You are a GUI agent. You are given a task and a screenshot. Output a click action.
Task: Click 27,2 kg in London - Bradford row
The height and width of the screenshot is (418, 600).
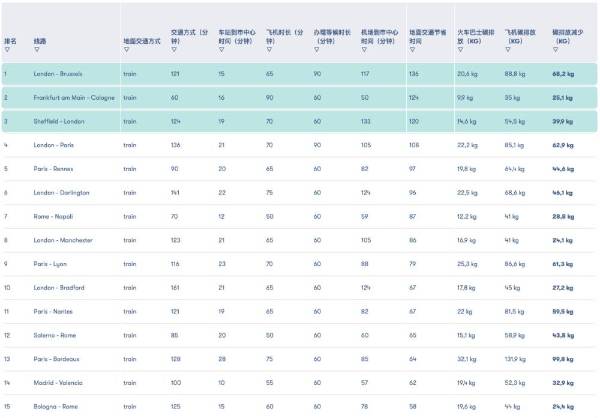[563, 287]
